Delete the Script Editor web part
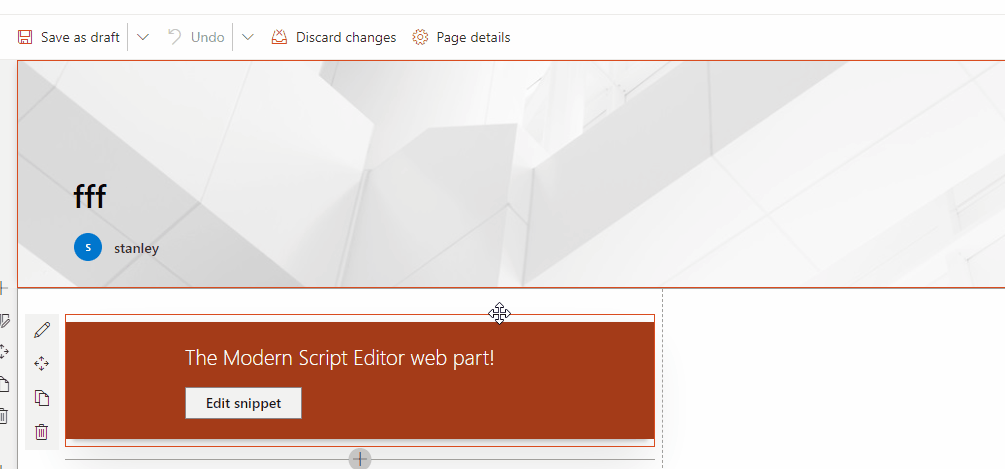Image resolution: width=1005 pixels, height=469 pixels. pos(42,432)
